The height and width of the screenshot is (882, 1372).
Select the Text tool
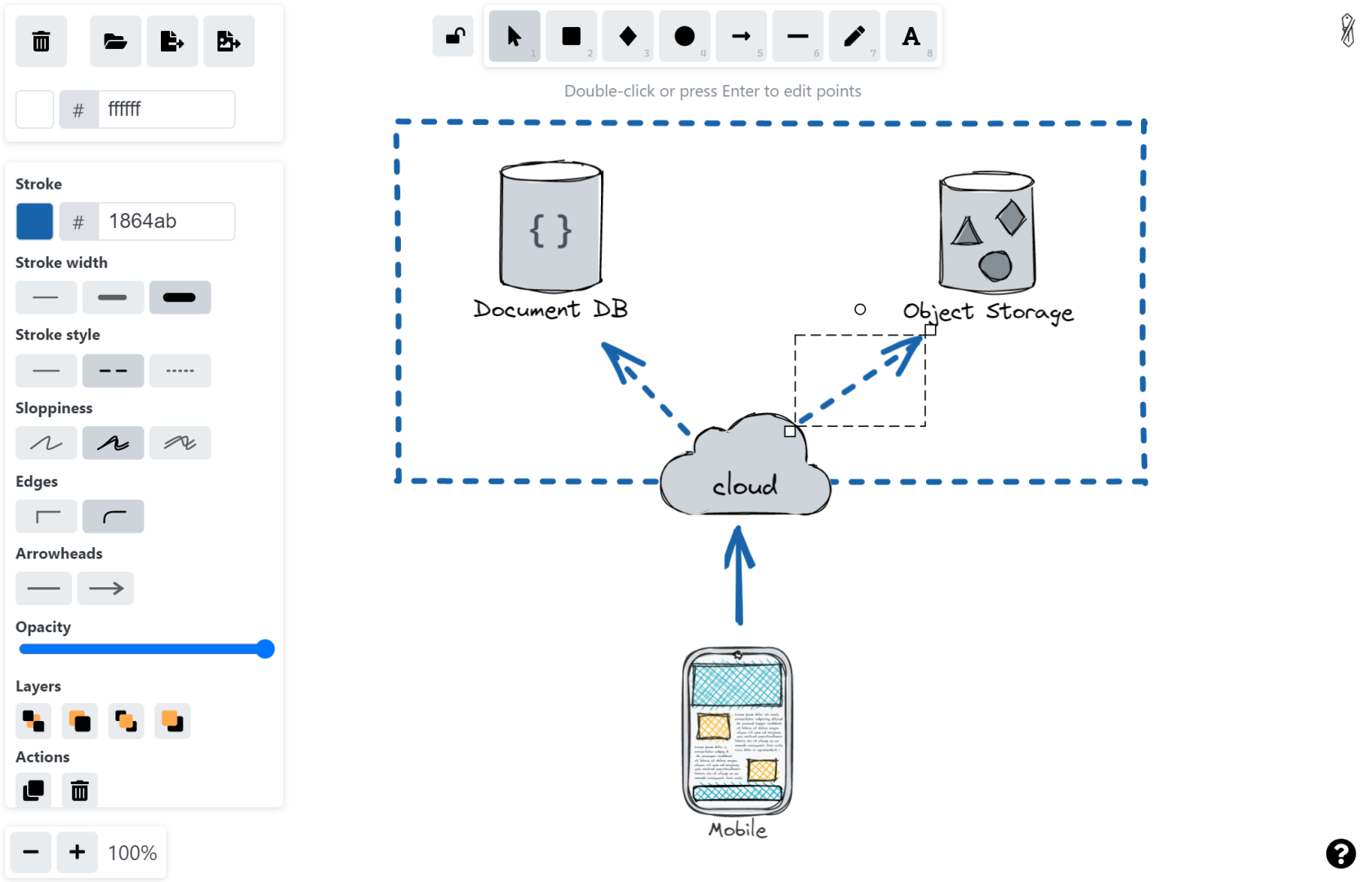(x=912, y=36)
